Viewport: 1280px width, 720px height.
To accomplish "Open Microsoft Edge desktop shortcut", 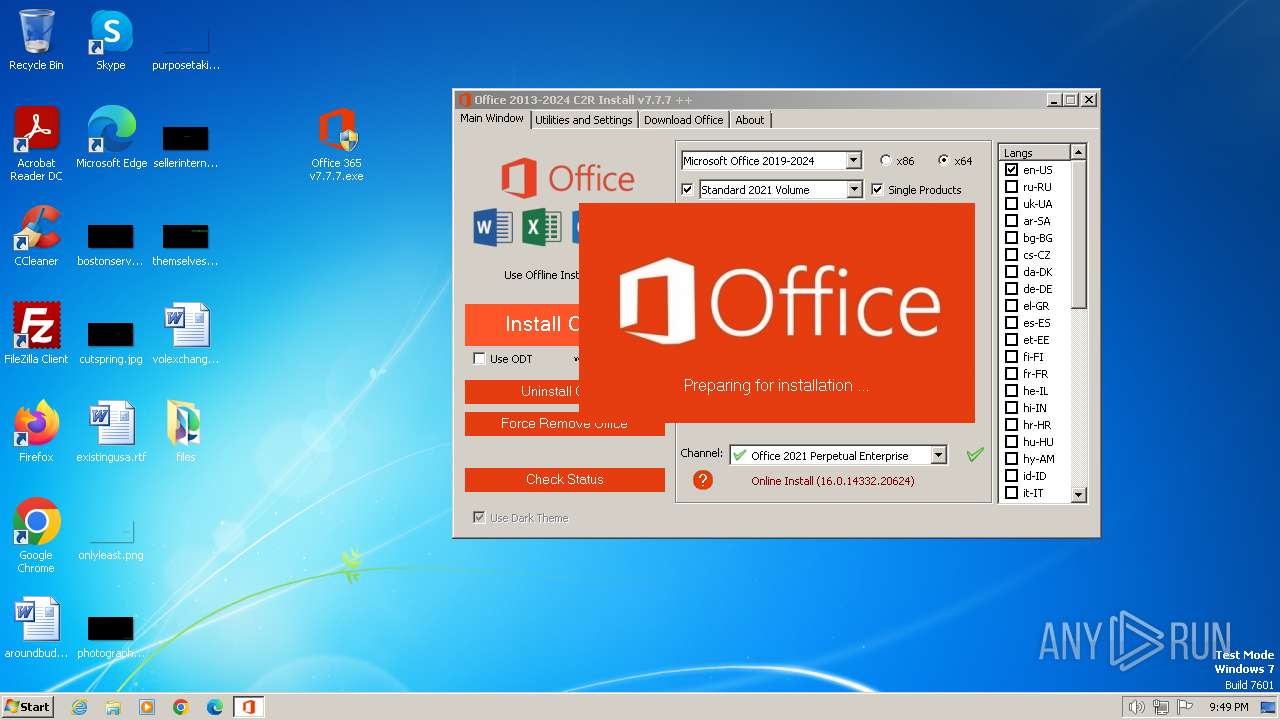I will pyautogui.click(x=111, y=138).
